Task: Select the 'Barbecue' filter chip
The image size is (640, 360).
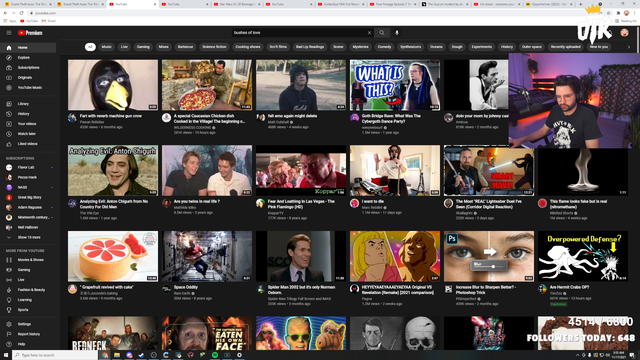Action: coord(185,47)
